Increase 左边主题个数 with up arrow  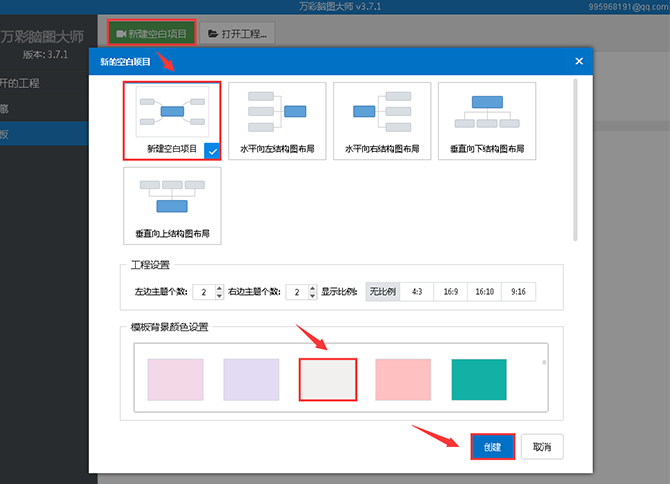[x=220, y=288]
